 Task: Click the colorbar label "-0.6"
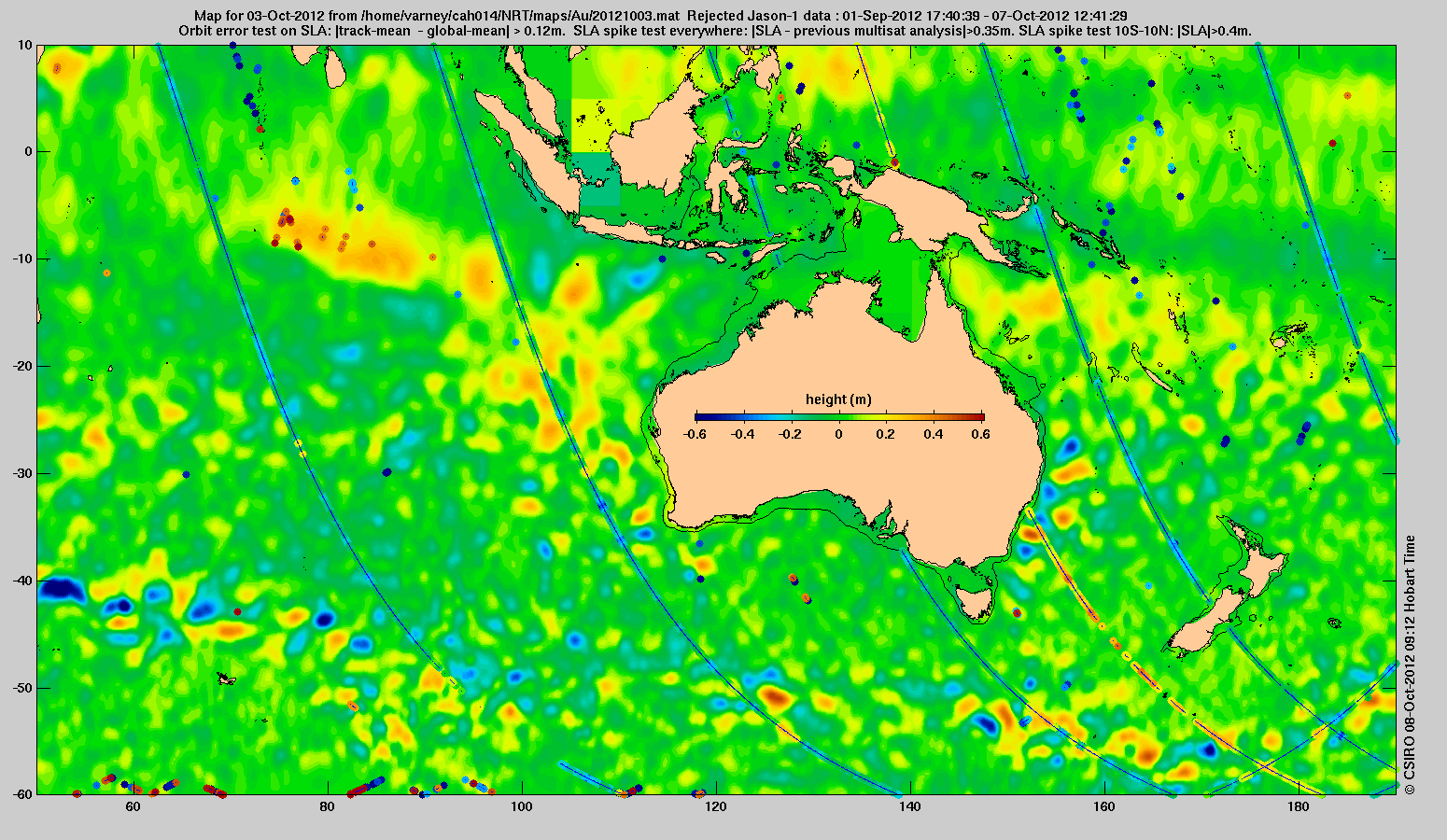click(694, 434)
